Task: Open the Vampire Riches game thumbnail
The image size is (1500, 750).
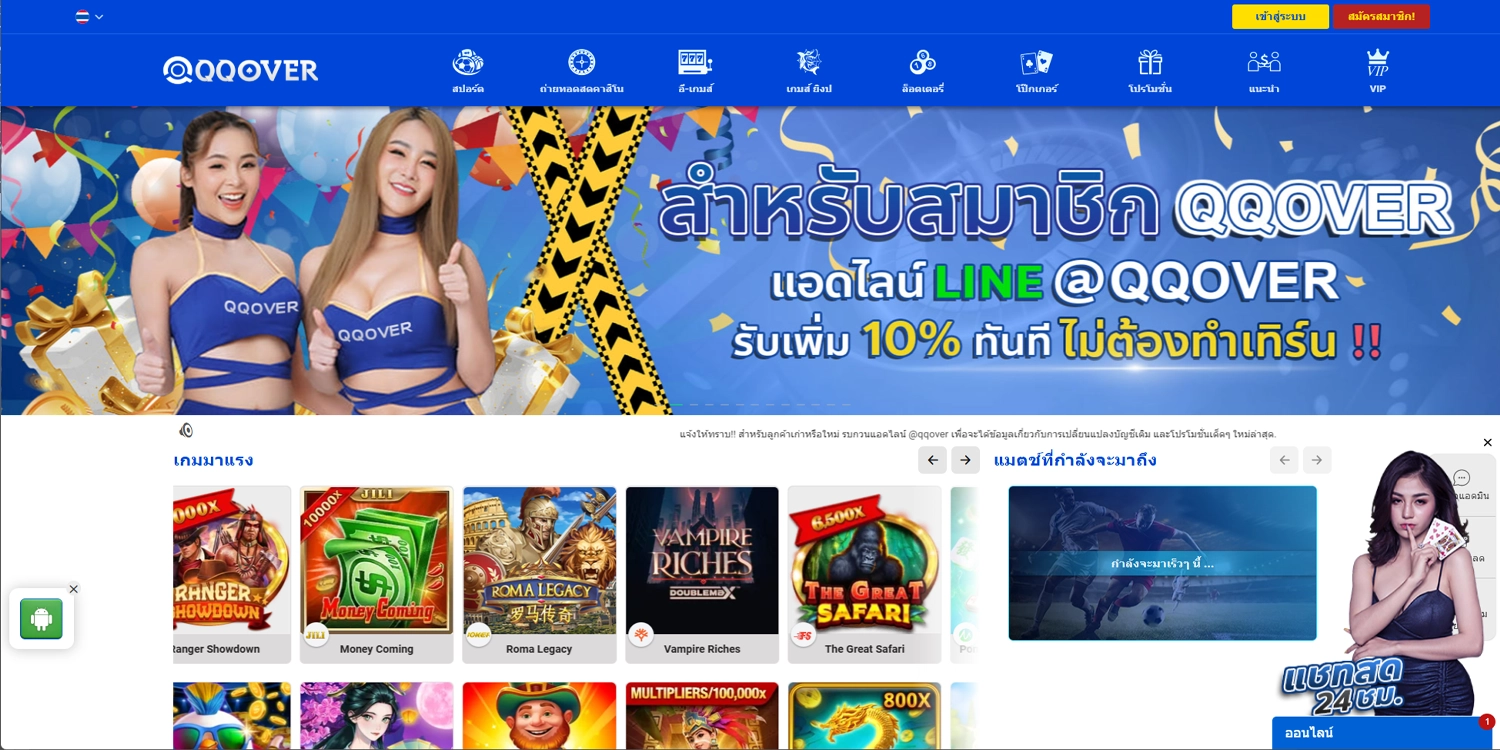Action: click(x=702, y=560)
